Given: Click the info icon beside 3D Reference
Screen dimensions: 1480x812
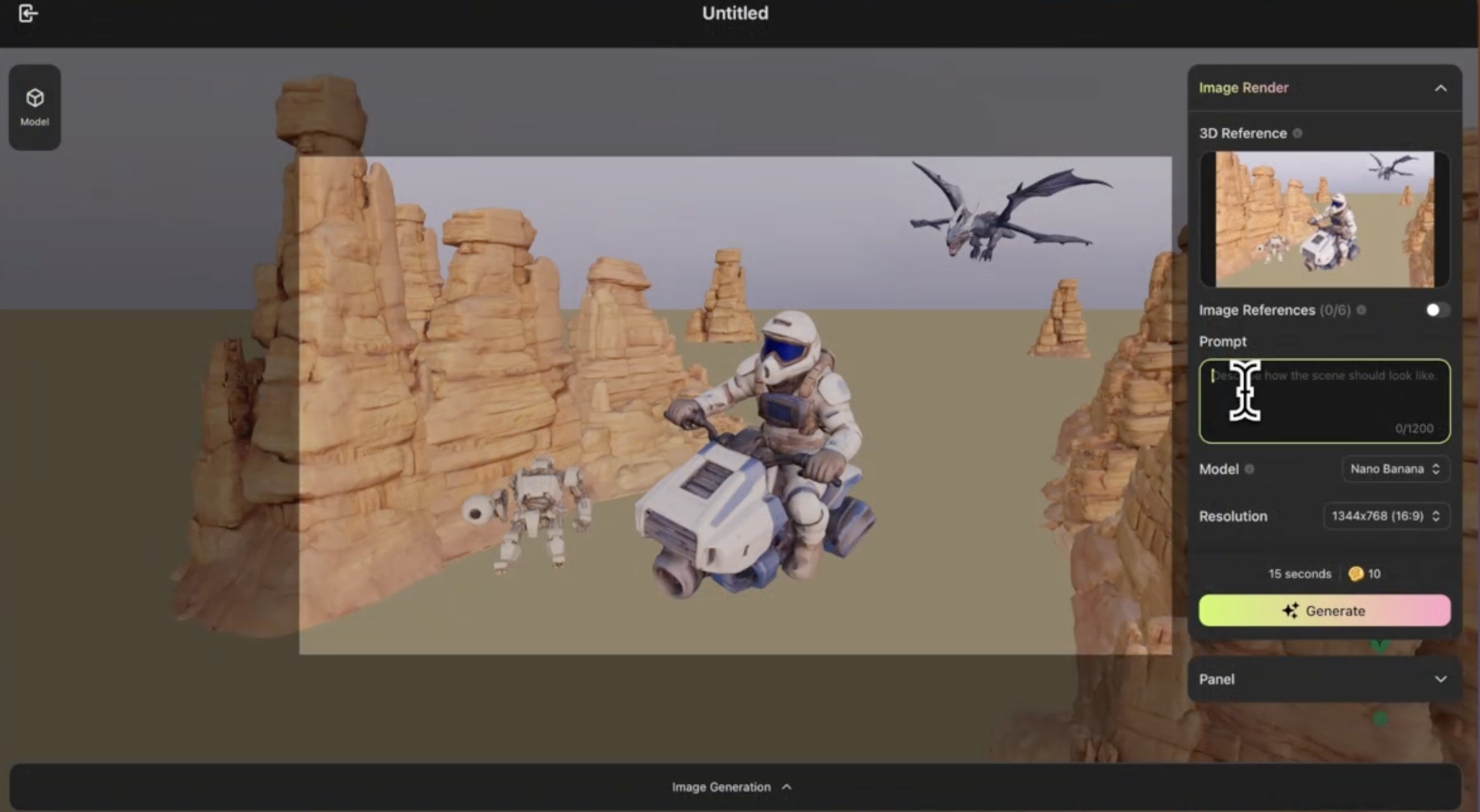Looking at the screenshot, I should [x=1297, y=133].
